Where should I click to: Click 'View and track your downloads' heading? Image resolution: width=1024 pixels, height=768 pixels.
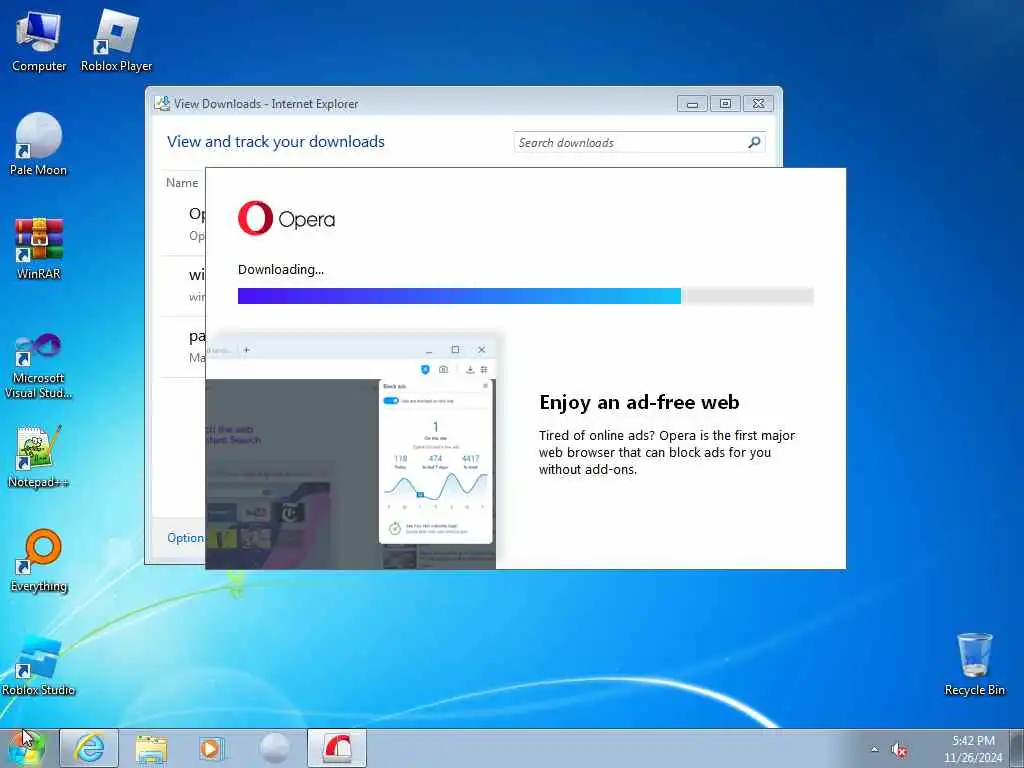pos(276,142)
